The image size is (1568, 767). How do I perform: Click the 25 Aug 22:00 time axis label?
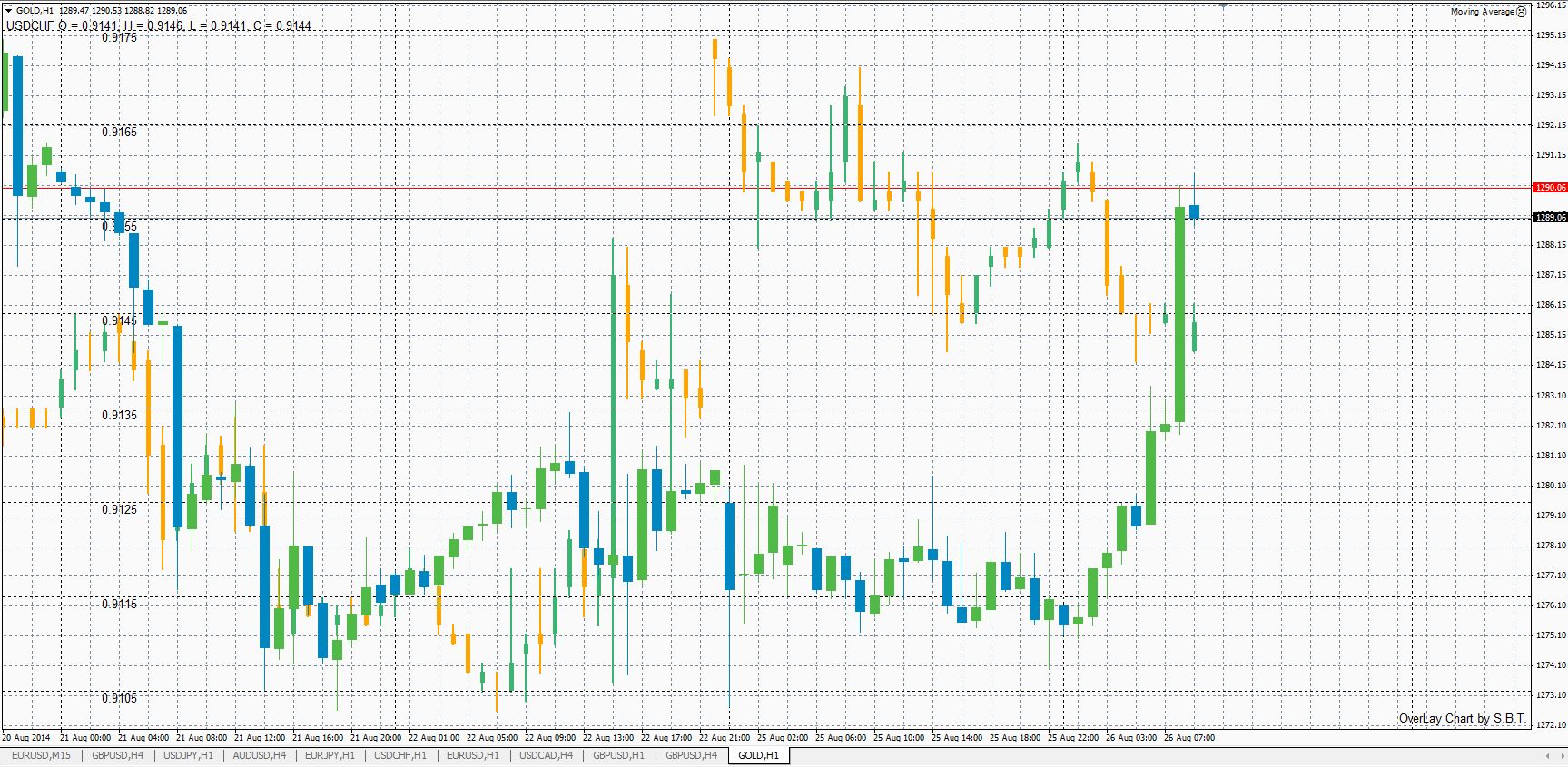pyautogui.click(x=1073, y=738)
